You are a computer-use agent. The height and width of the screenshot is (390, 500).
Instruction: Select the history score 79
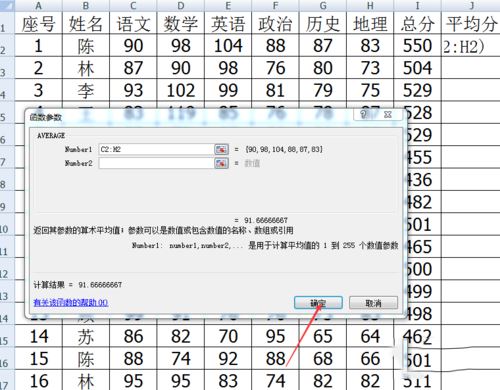323,90
